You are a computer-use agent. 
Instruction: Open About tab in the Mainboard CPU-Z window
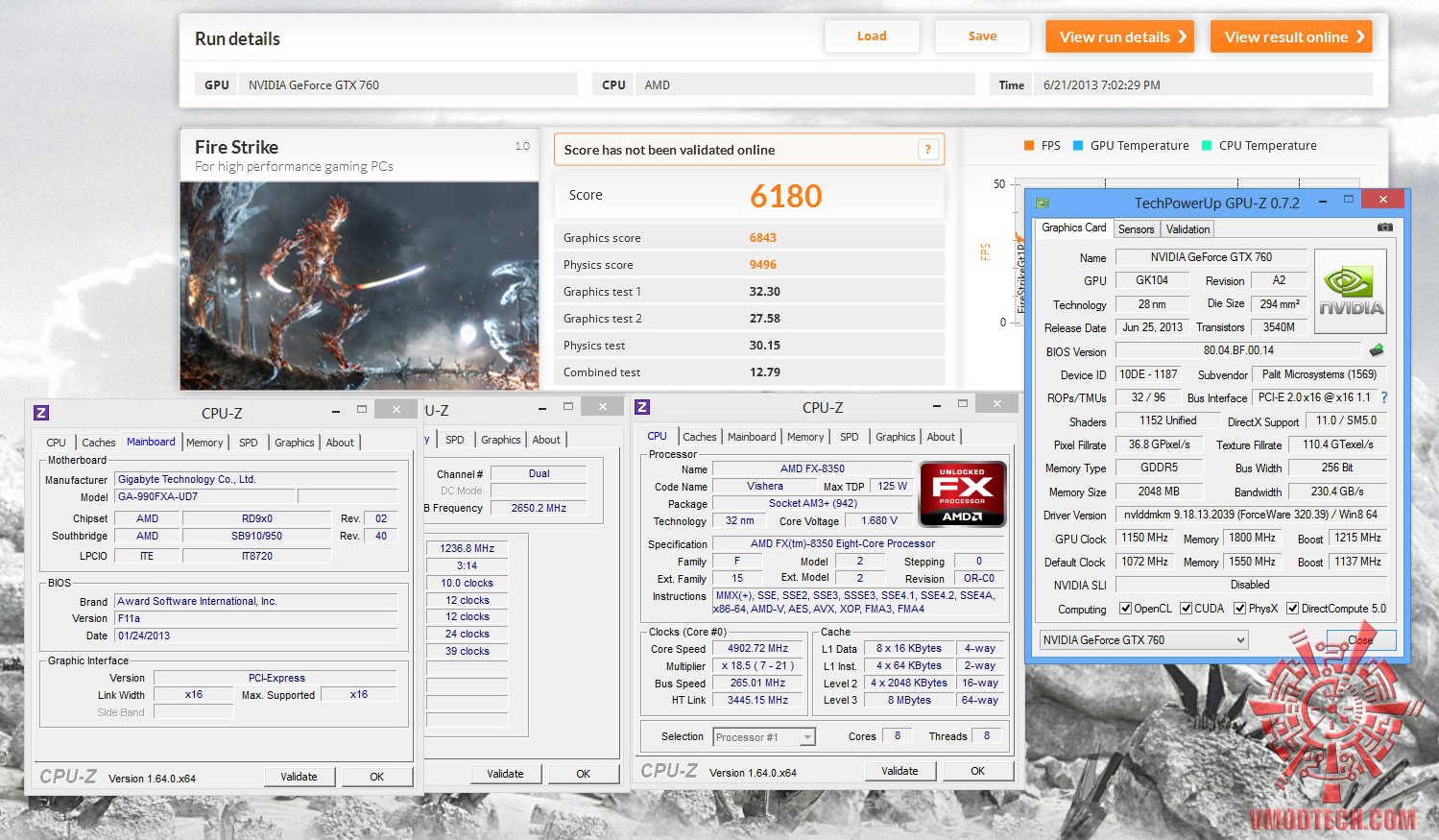(340, 443)
